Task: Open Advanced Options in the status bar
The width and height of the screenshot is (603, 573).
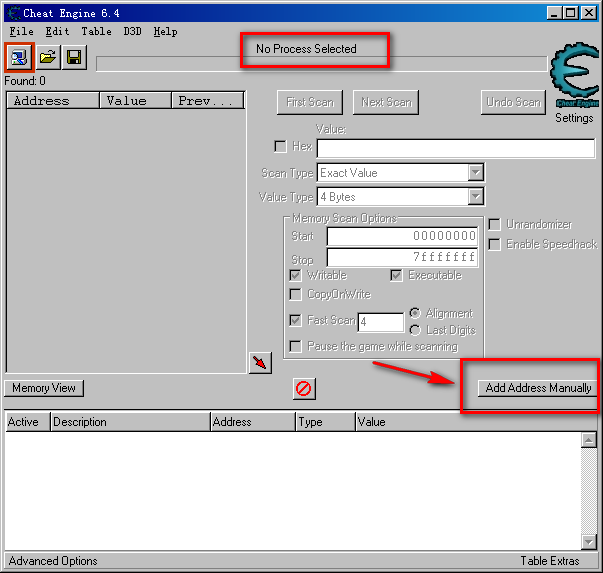Action: 53,561
